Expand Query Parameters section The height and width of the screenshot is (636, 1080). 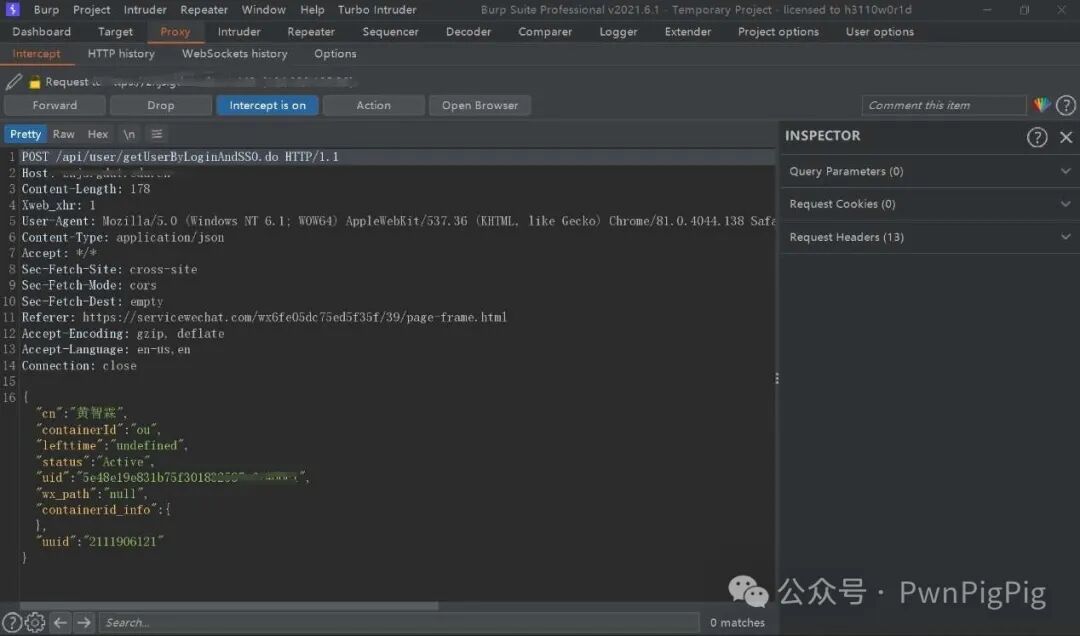click(x=930, y=171)
